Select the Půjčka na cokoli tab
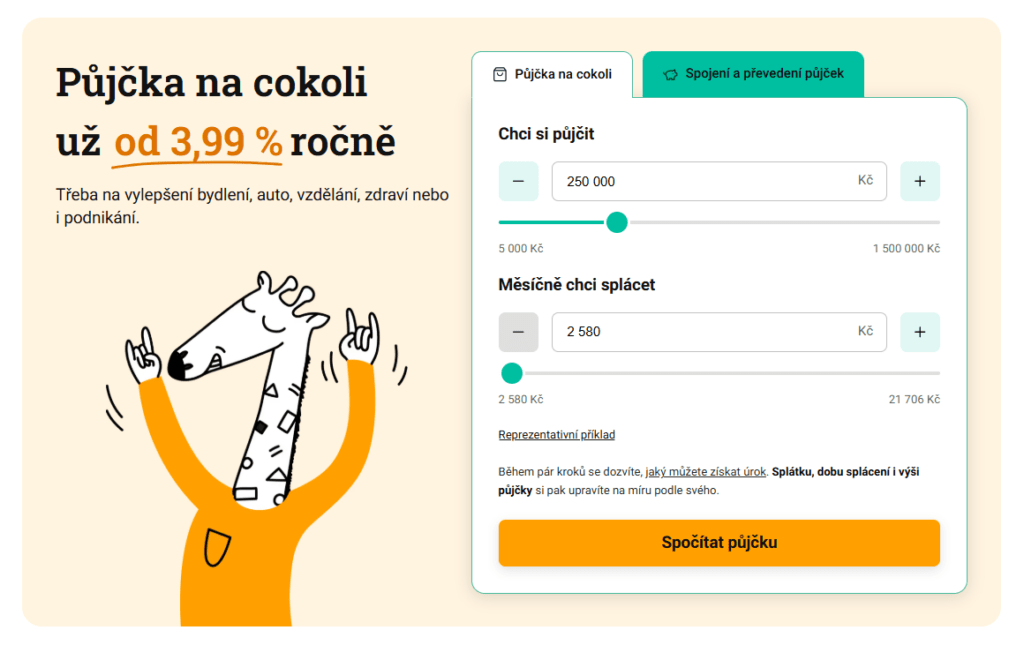 coord(553,72)
